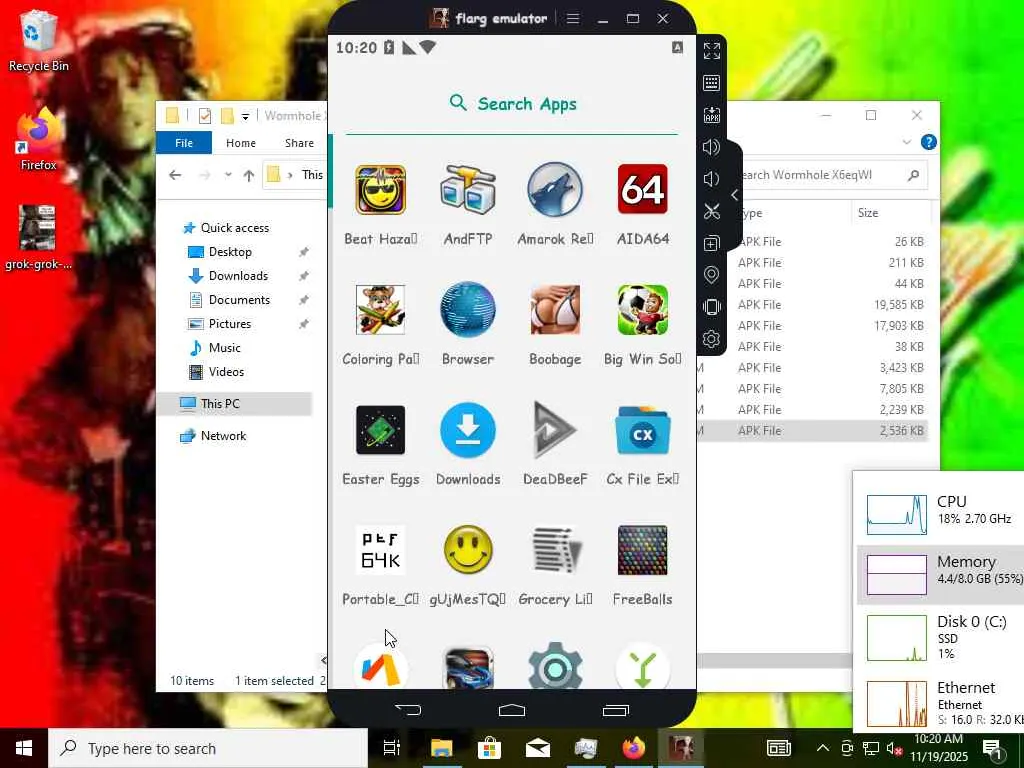Launch DeaDBeeF music player
The width and height of the screenshot is (1024, 768).
[555, 430]
